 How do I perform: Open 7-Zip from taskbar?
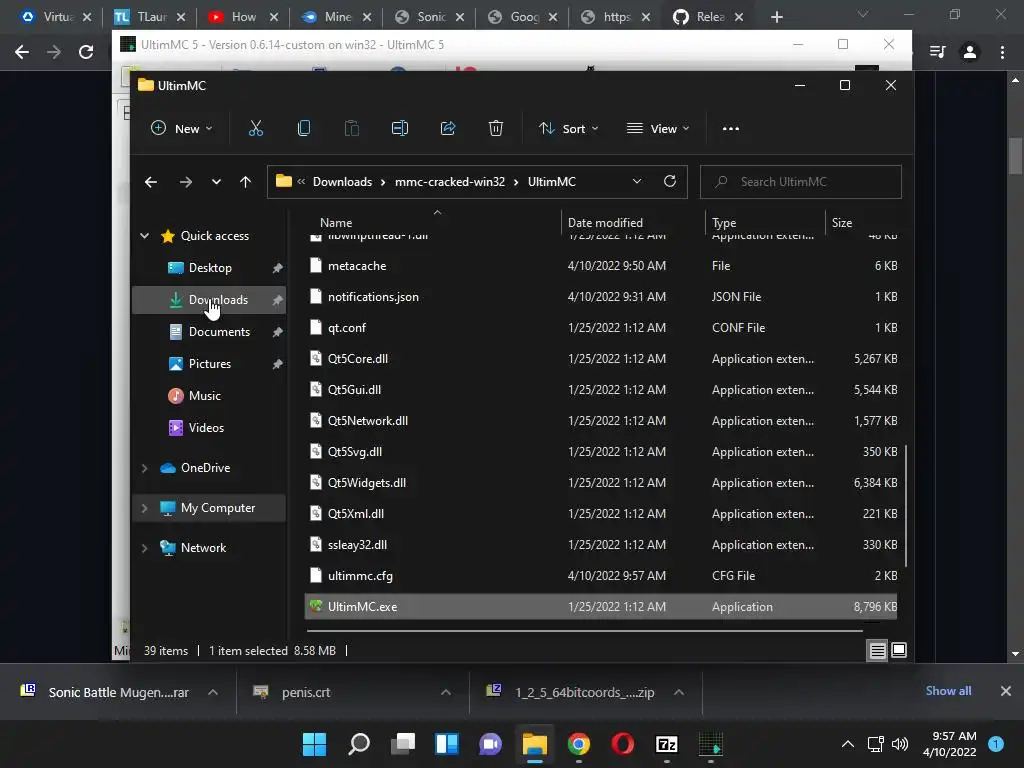tap(667, 744)
